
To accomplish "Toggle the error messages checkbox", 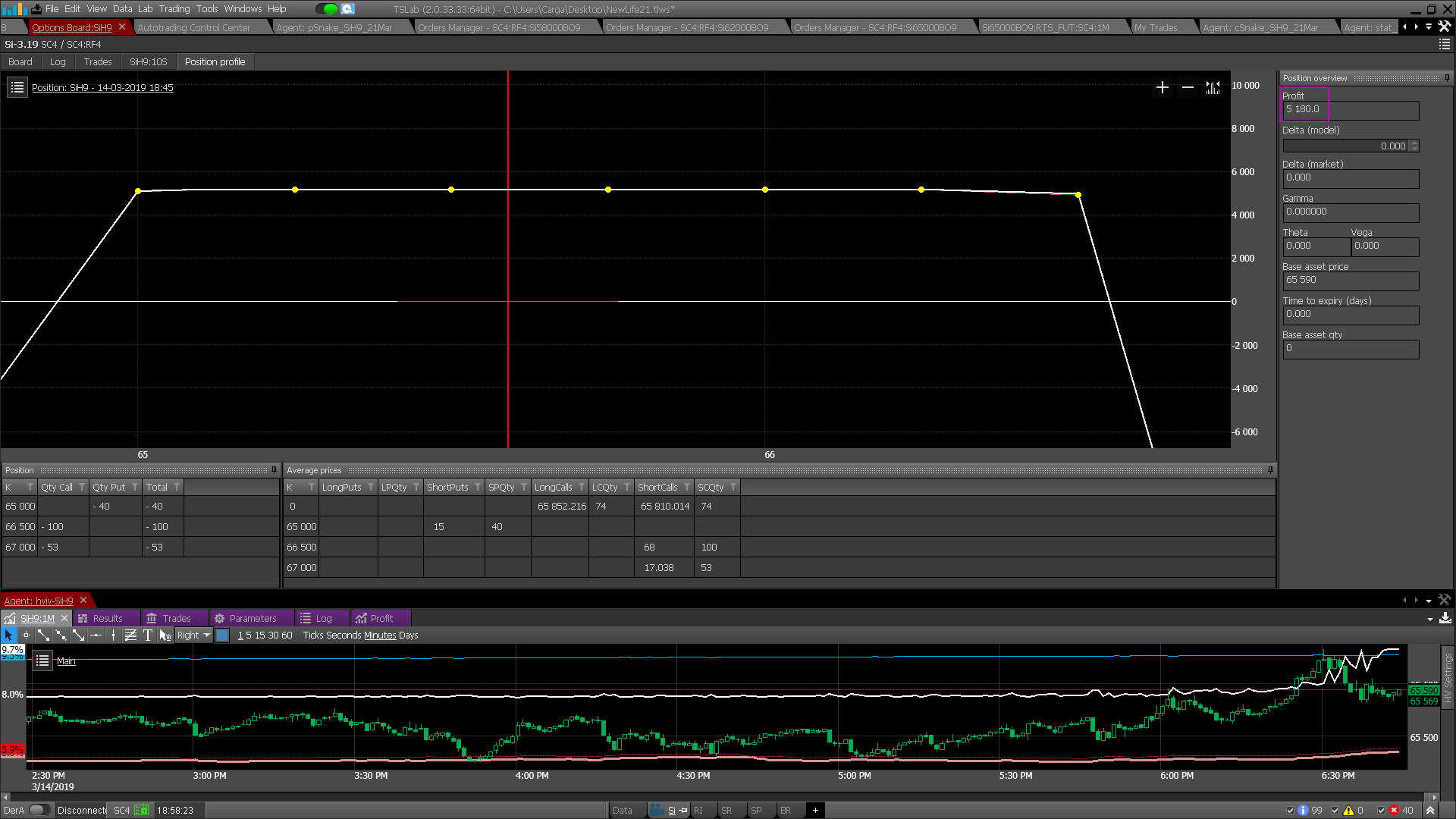I will (x=1381, y=811).
